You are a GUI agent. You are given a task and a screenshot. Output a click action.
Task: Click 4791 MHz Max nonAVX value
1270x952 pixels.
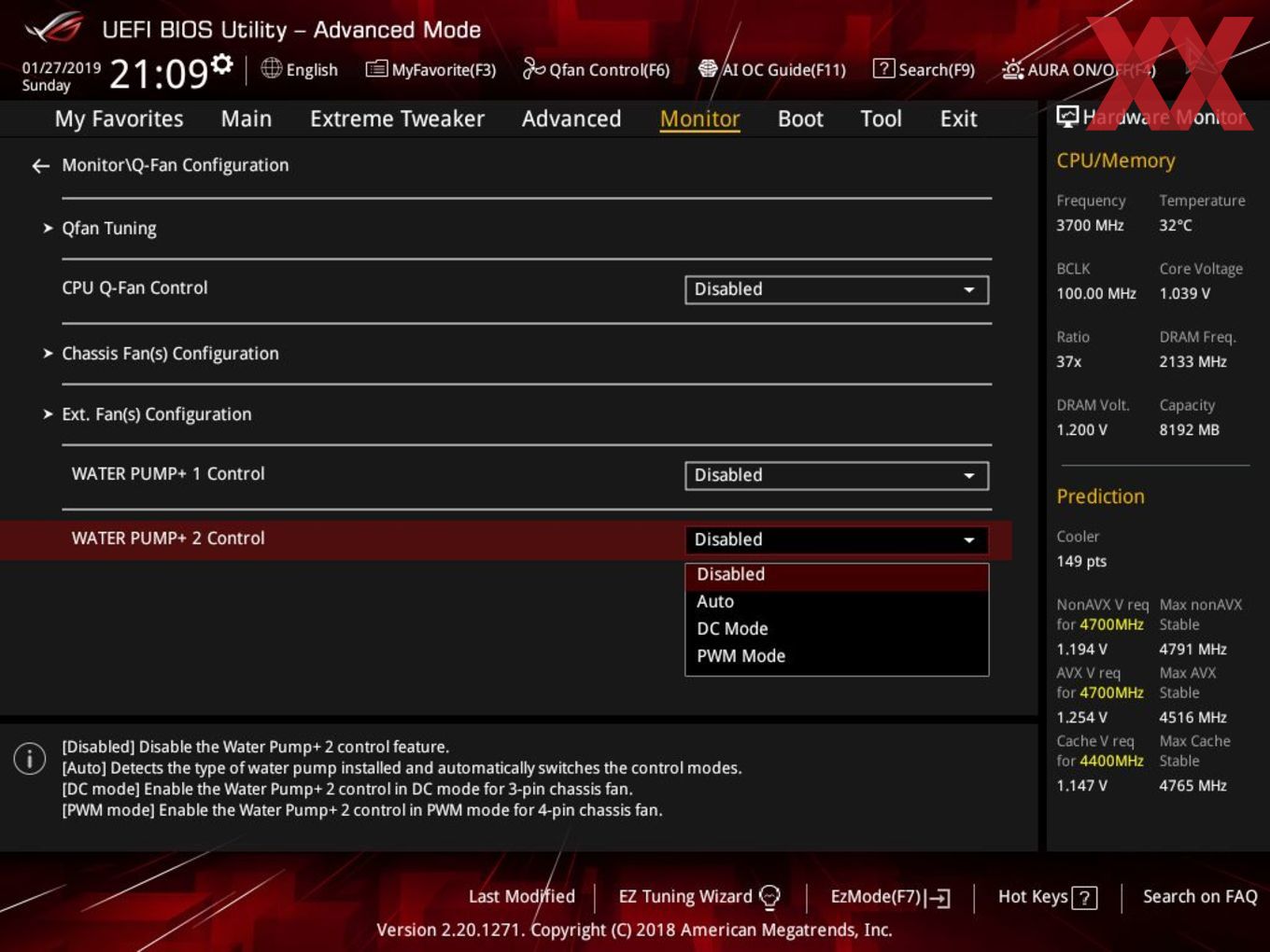point(1192,650)
